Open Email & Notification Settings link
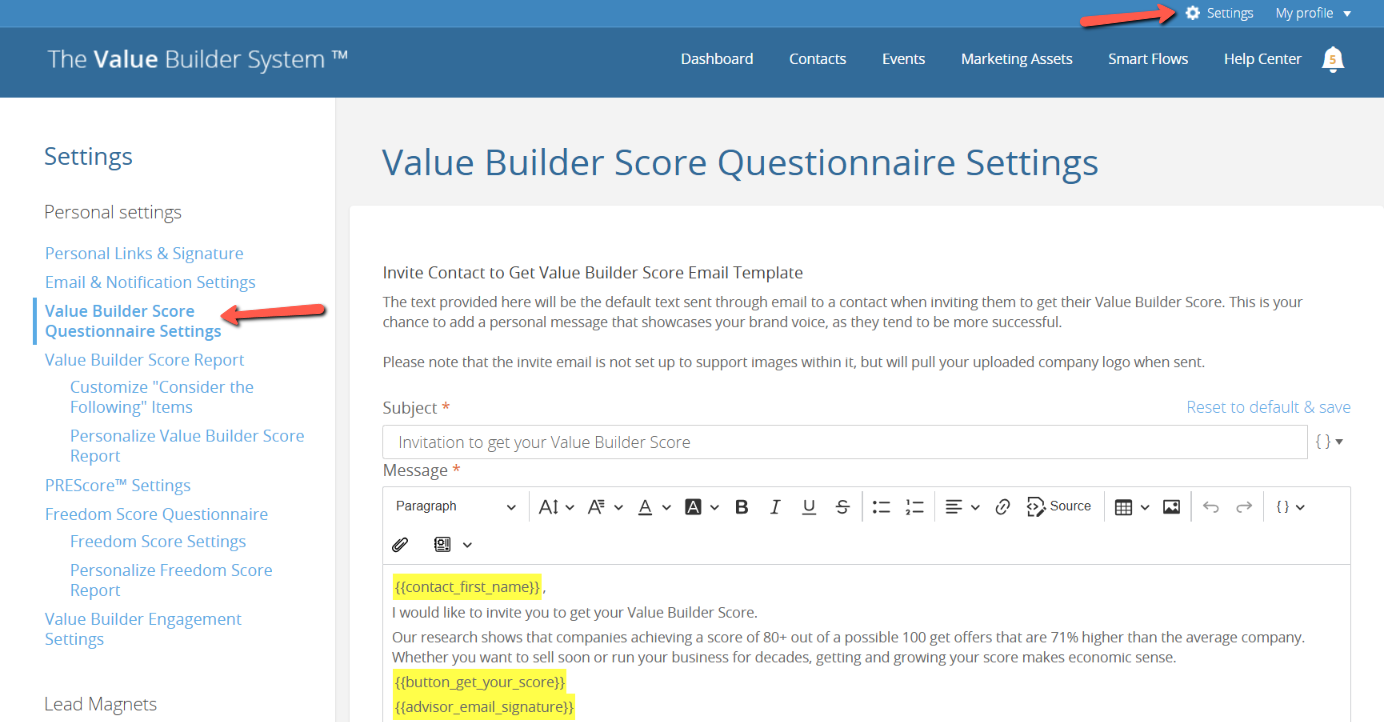Image resolution: width=1384 pixels, height=722 pixels. (x=150, y=282)
